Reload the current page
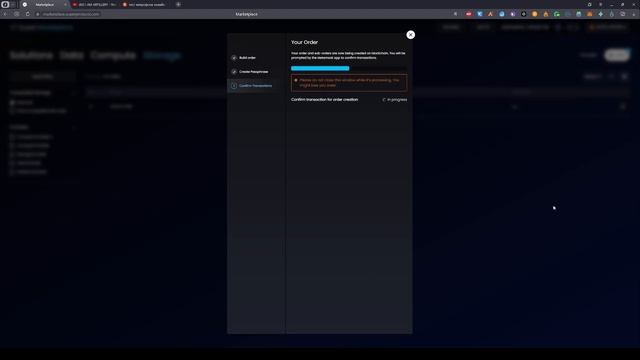Image resolution: width=640 pixels, height=360 pixels. click(x=27, y=14)
